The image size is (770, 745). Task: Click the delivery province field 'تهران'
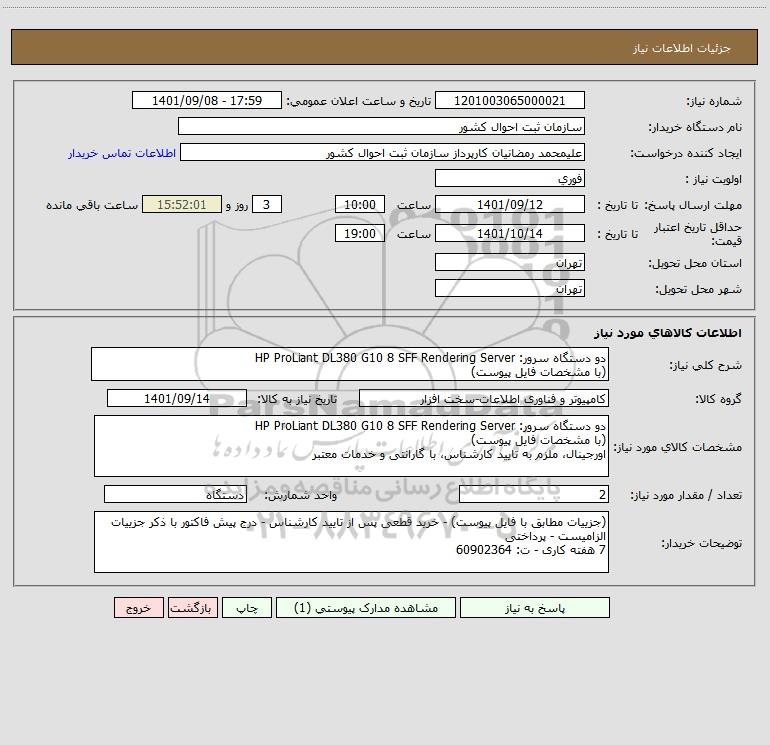(510, 262)
